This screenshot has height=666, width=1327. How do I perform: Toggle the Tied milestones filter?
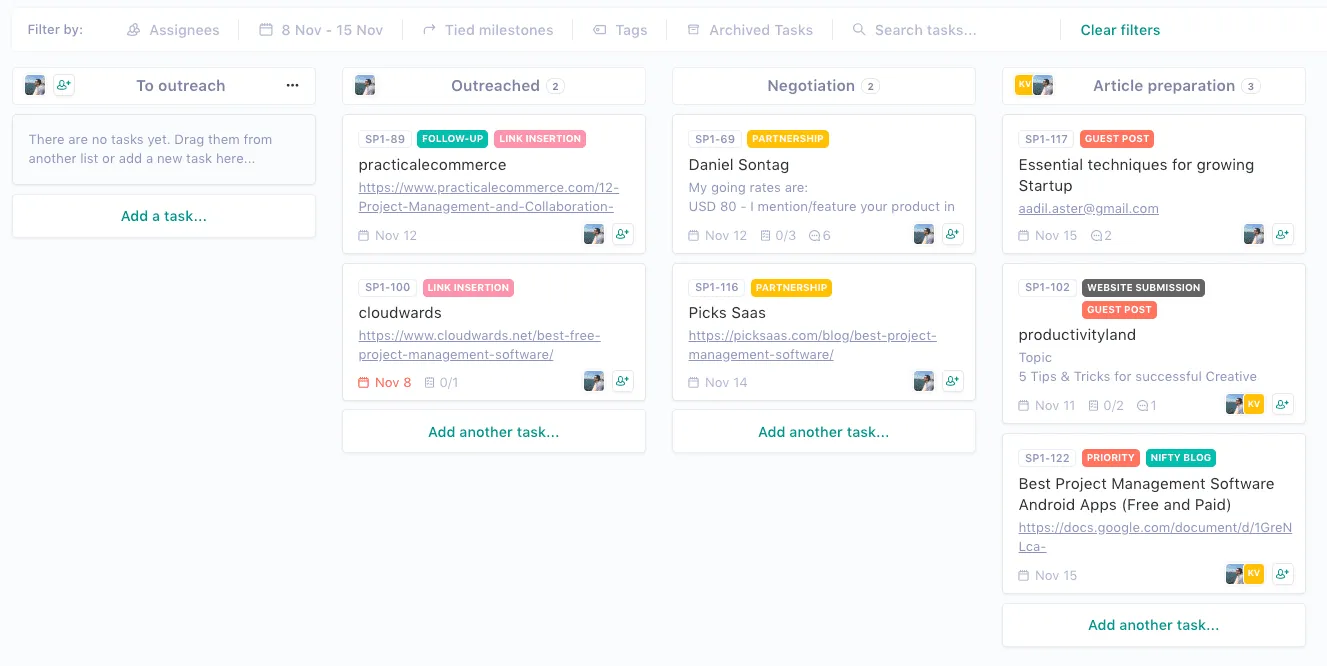(x=488, y=30)
